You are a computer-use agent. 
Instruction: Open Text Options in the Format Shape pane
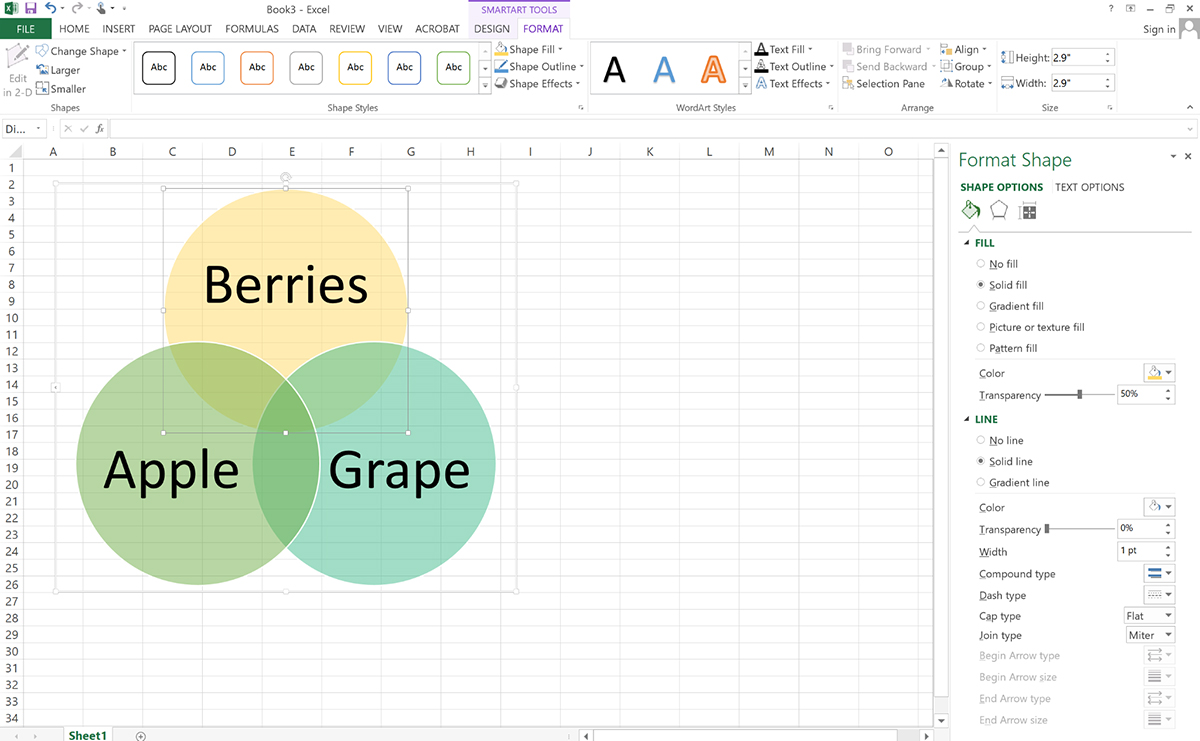pos(1089,186)
